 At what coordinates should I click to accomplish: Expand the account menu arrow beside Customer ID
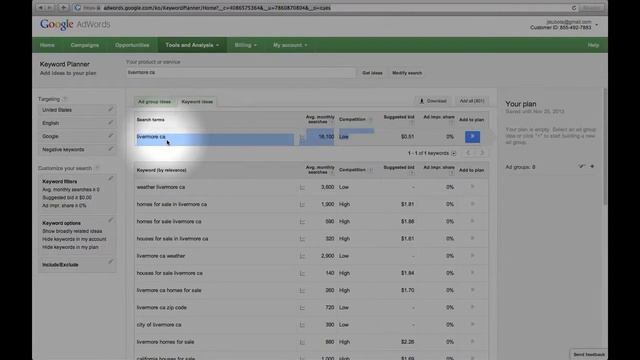[x=597, y=25]
